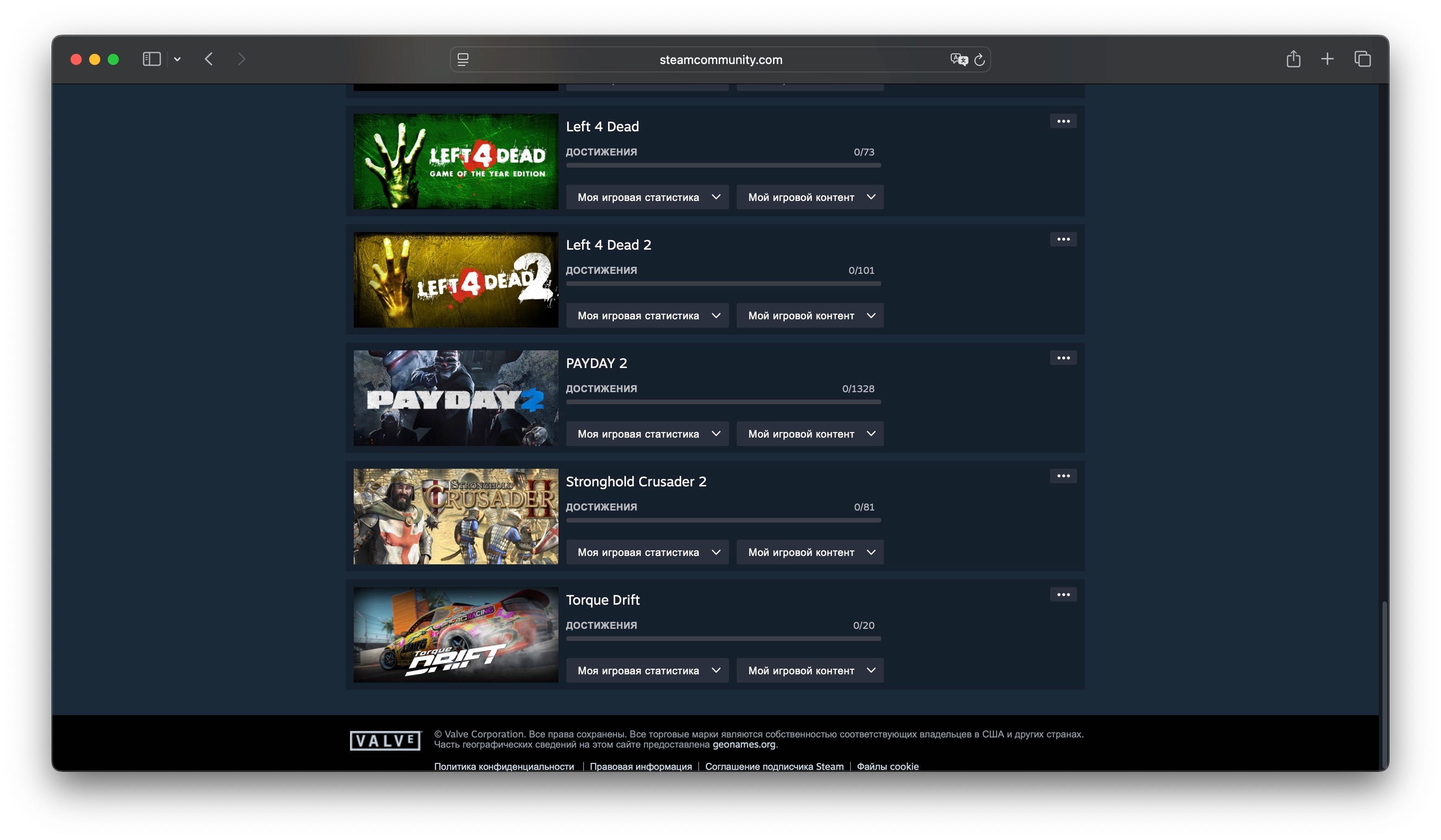The image size is (1441, 840).
Task: Click the page vertical scrollbar thumb
Action: [x=1384, y=685]
